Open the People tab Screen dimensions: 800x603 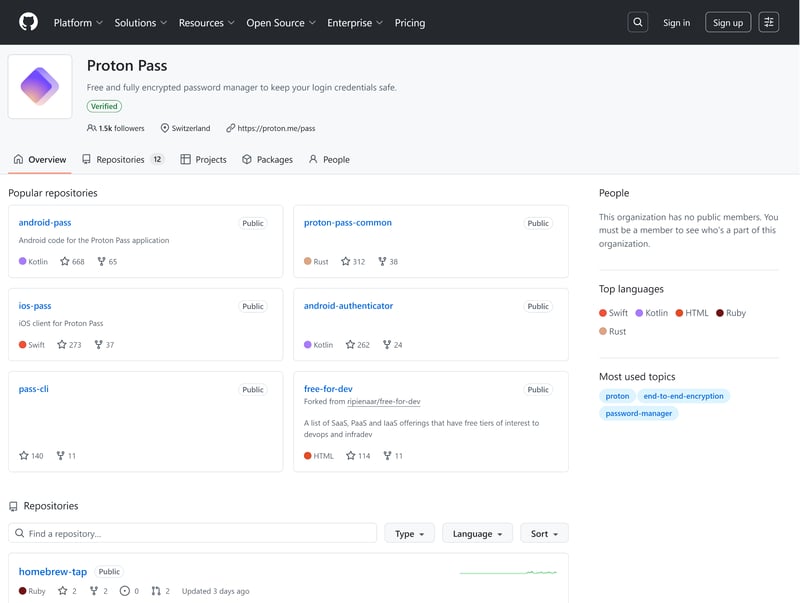tap(329, 160)
